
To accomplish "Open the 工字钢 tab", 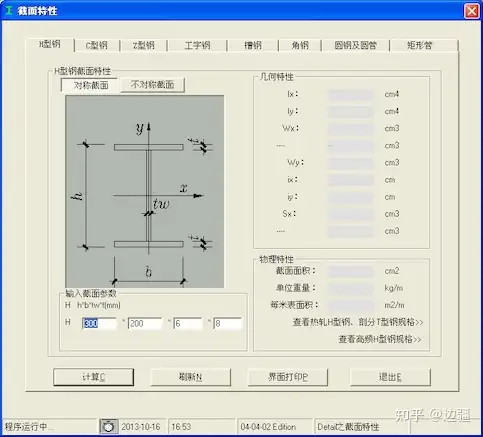I will coord(197,45).
